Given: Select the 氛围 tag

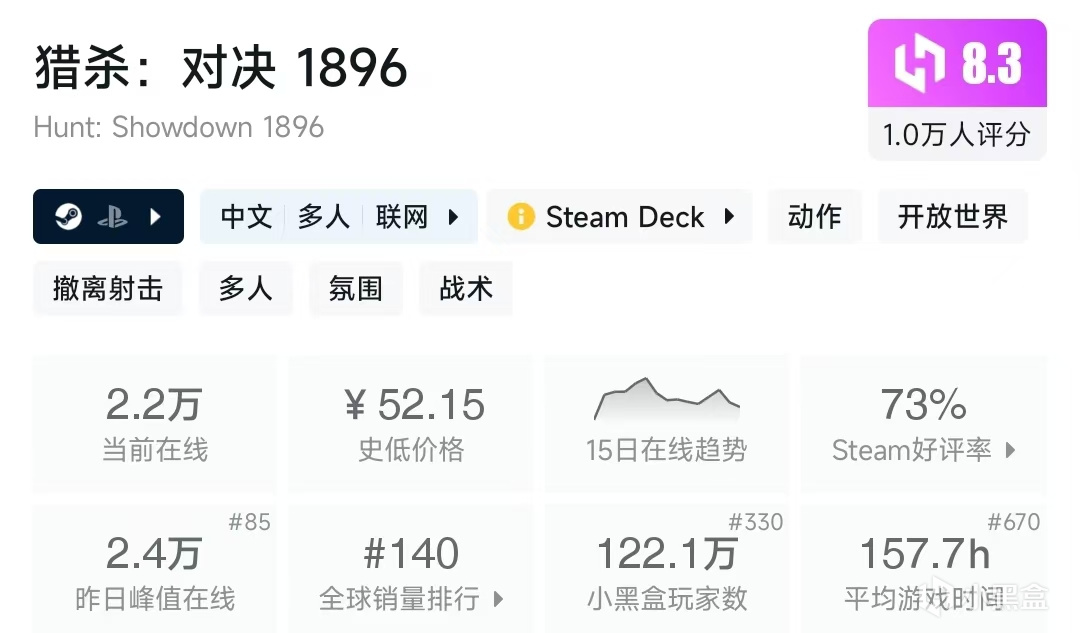Looking at the screenshot, I should (355, 289).
